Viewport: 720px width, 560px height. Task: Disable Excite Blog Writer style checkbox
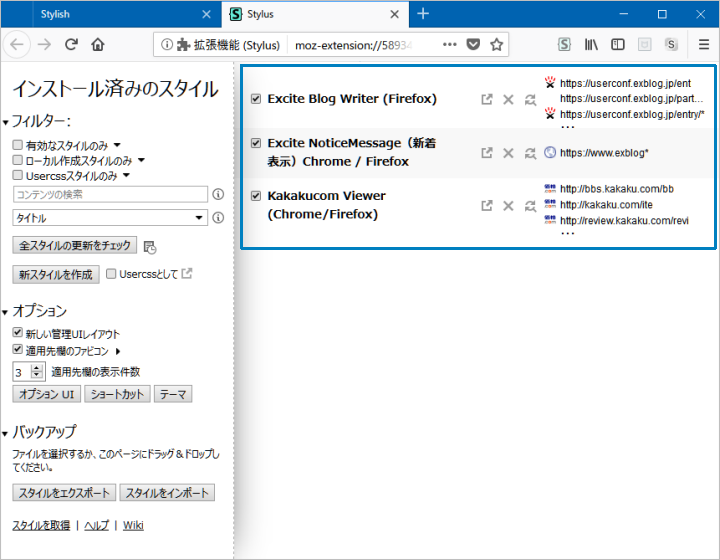click(256, 99)
